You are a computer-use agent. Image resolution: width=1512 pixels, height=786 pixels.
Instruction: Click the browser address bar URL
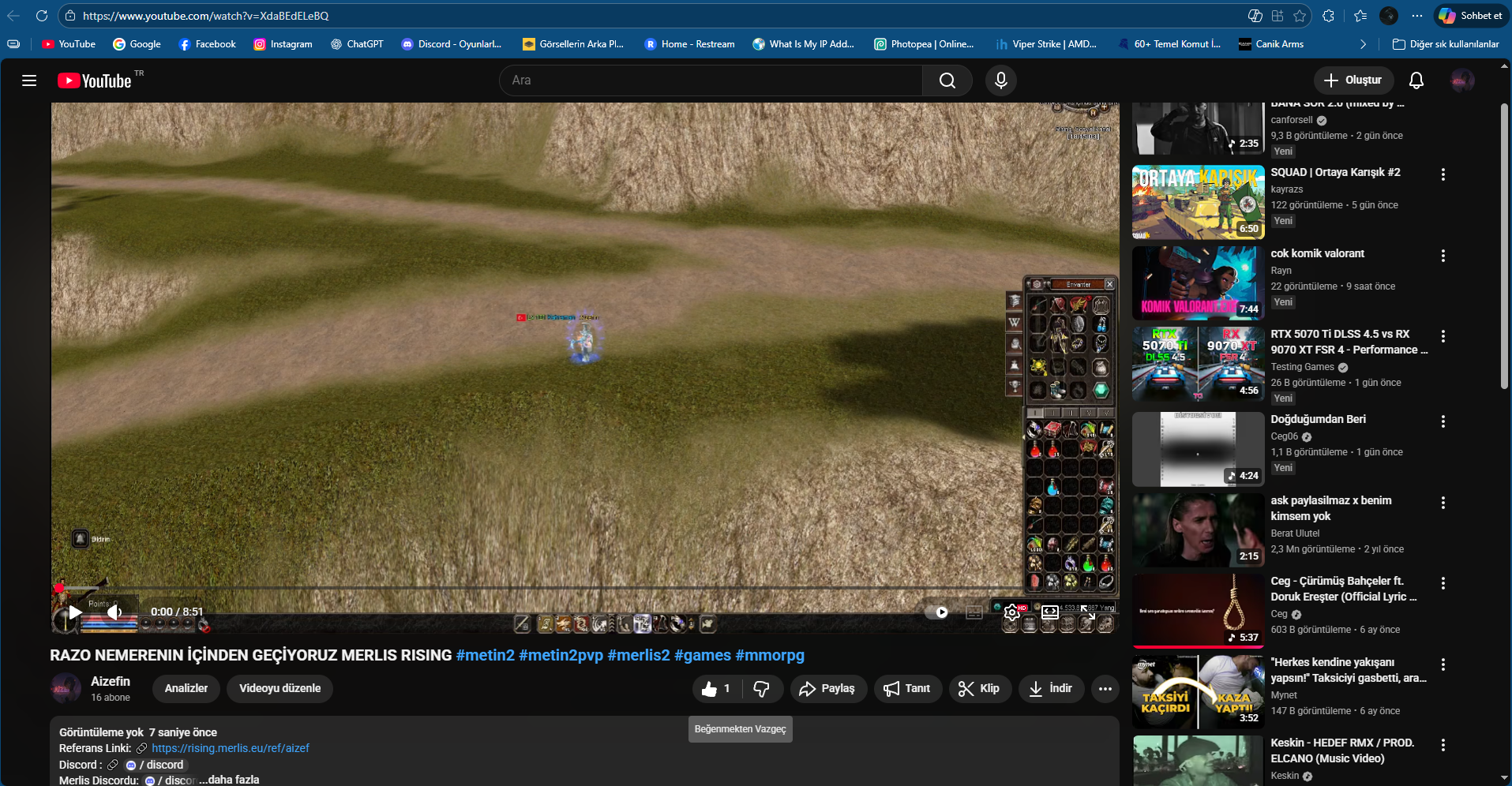pyautogui.click(x=205, y=16)
